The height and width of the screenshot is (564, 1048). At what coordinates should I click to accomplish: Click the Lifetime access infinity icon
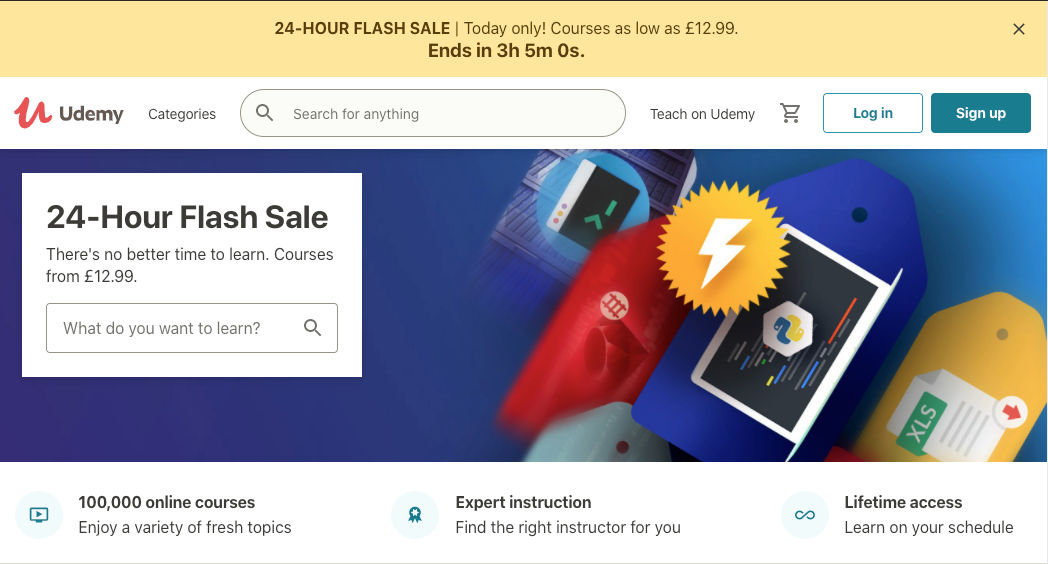(805, 515)
